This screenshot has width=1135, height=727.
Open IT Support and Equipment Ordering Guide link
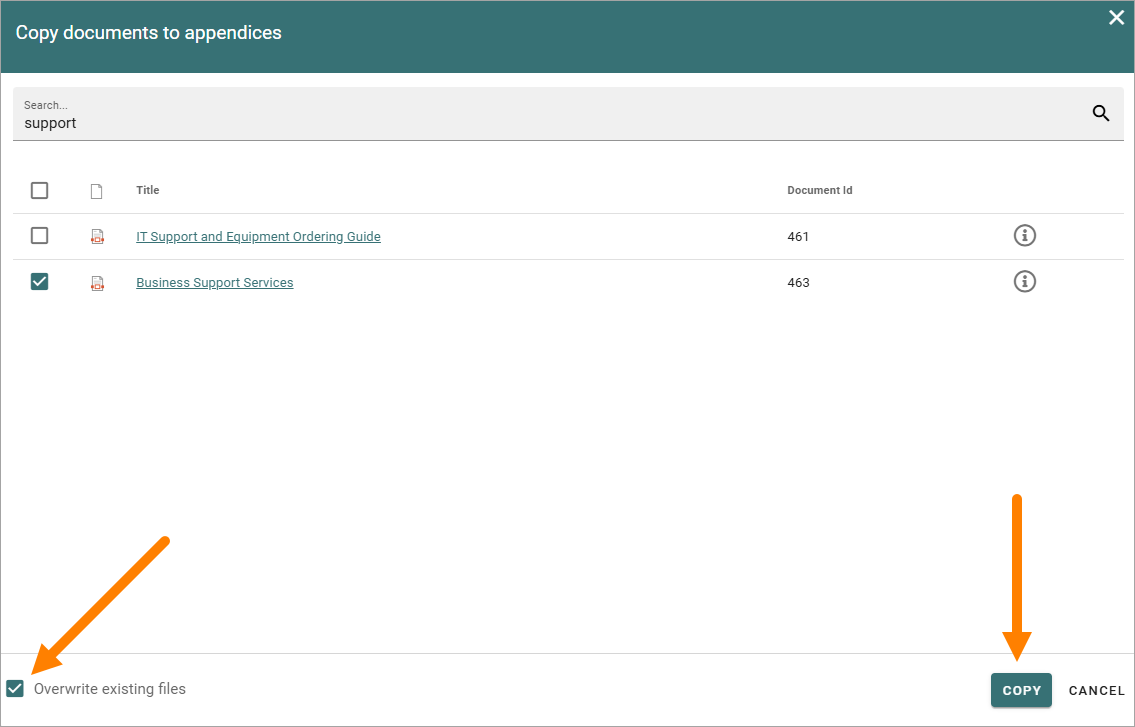coord(258,237)
